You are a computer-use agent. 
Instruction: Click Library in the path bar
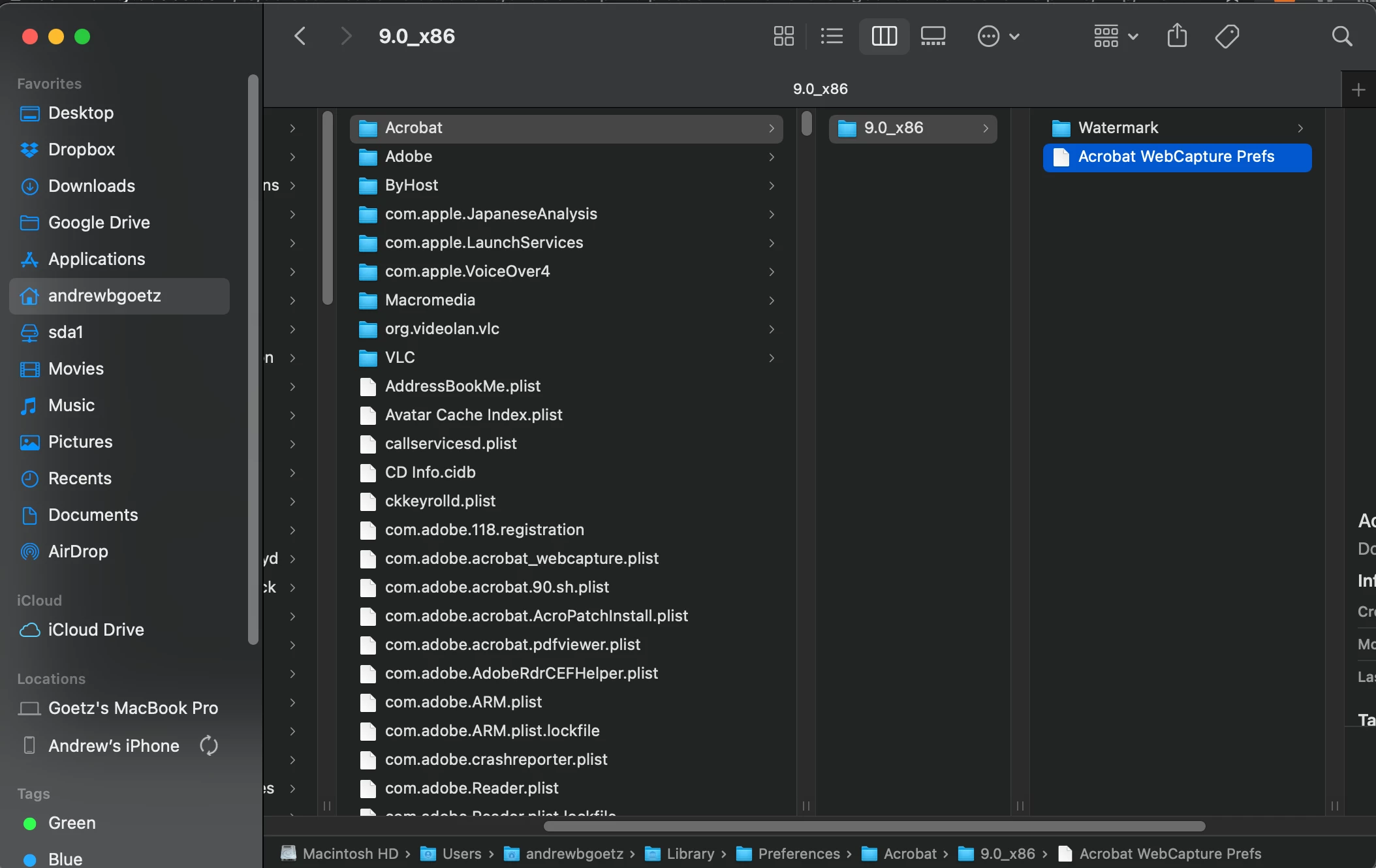[690, 854]
